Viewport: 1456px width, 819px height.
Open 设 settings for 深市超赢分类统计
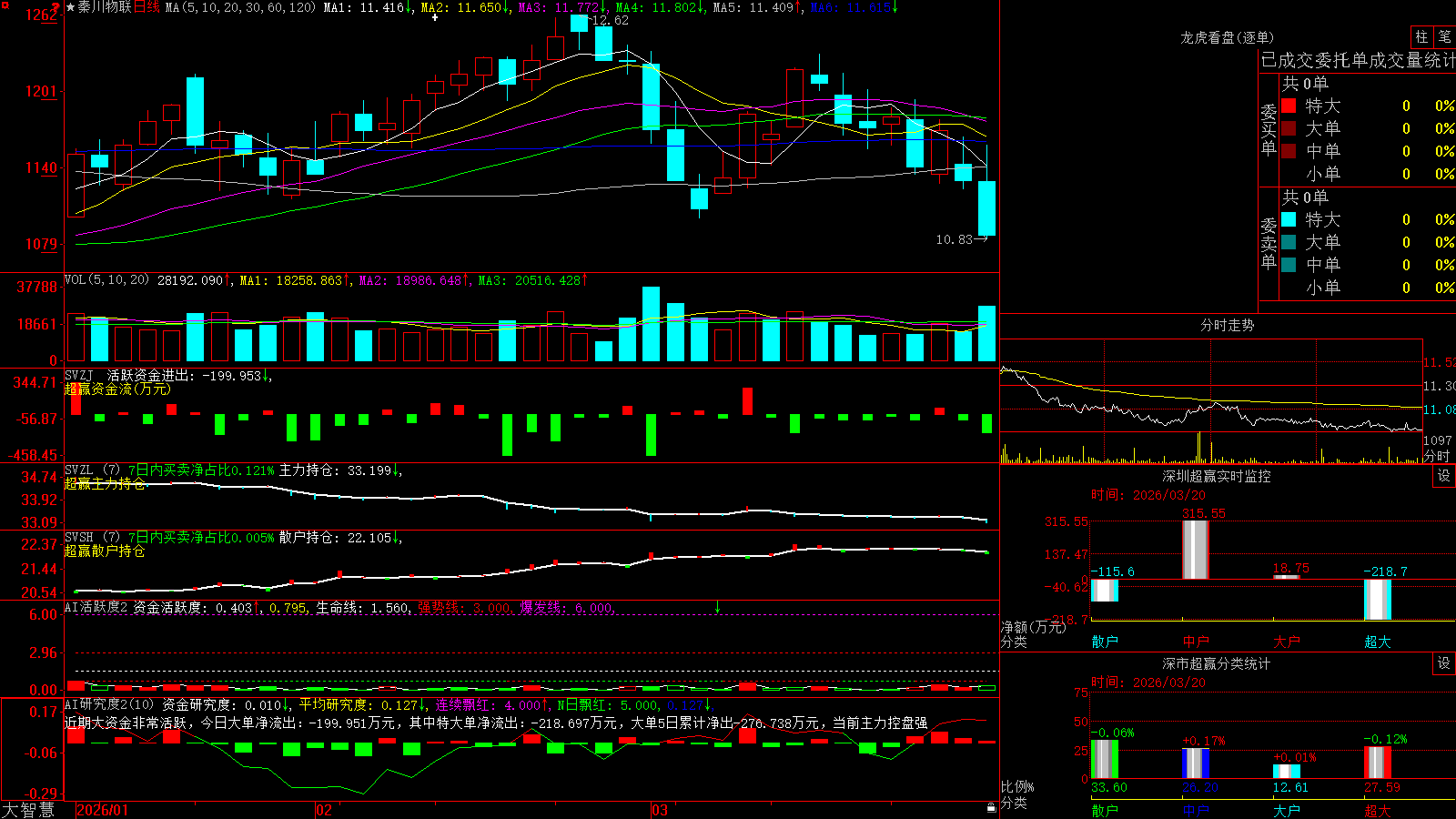click(1444, 663)
